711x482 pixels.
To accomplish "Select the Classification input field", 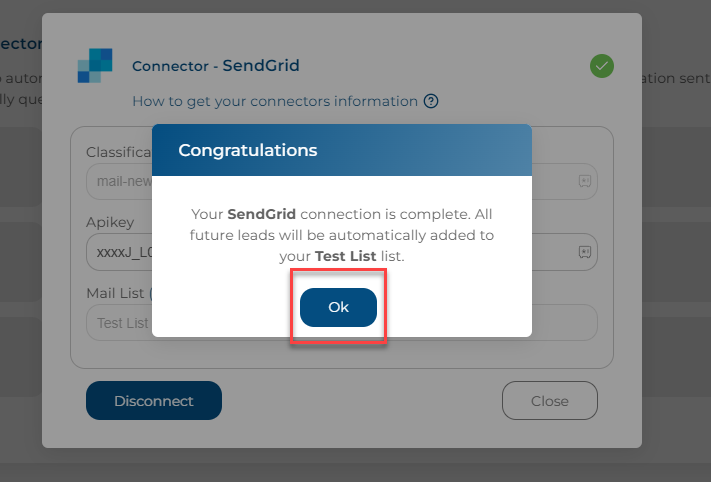I will coord(341,181).
